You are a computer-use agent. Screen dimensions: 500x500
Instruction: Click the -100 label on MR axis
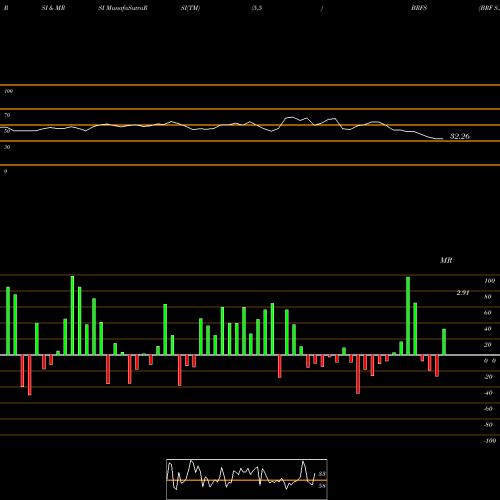point(490,441)
